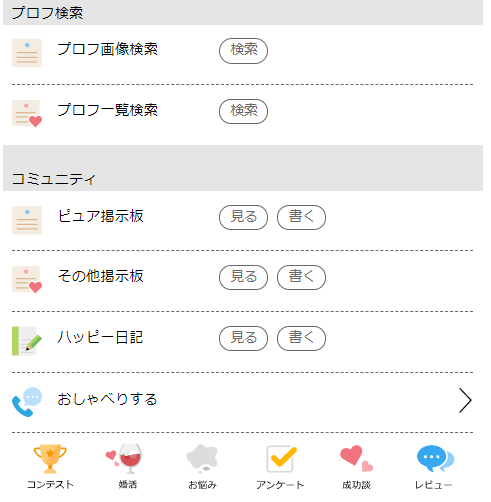
Task: Open the 成功談 hearts icon
Action: pyautogui.click(x=356, y=459)
